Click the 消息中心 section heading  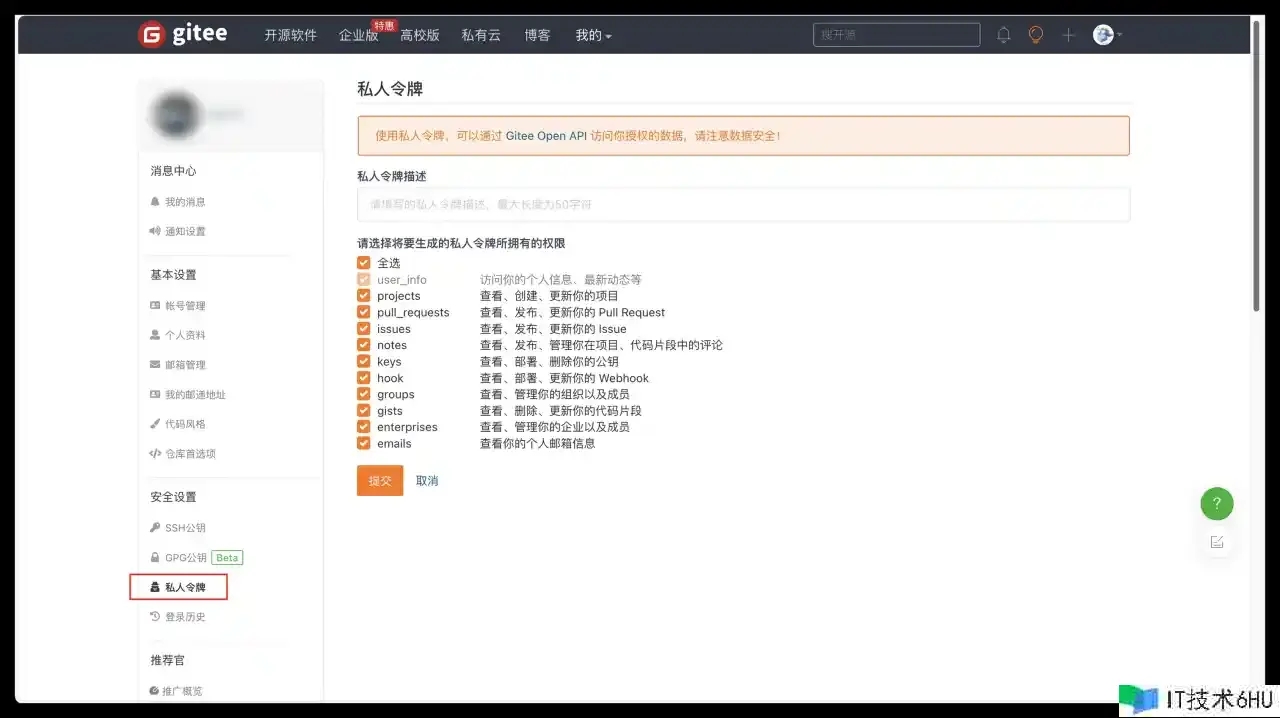(x=173, y=171)
